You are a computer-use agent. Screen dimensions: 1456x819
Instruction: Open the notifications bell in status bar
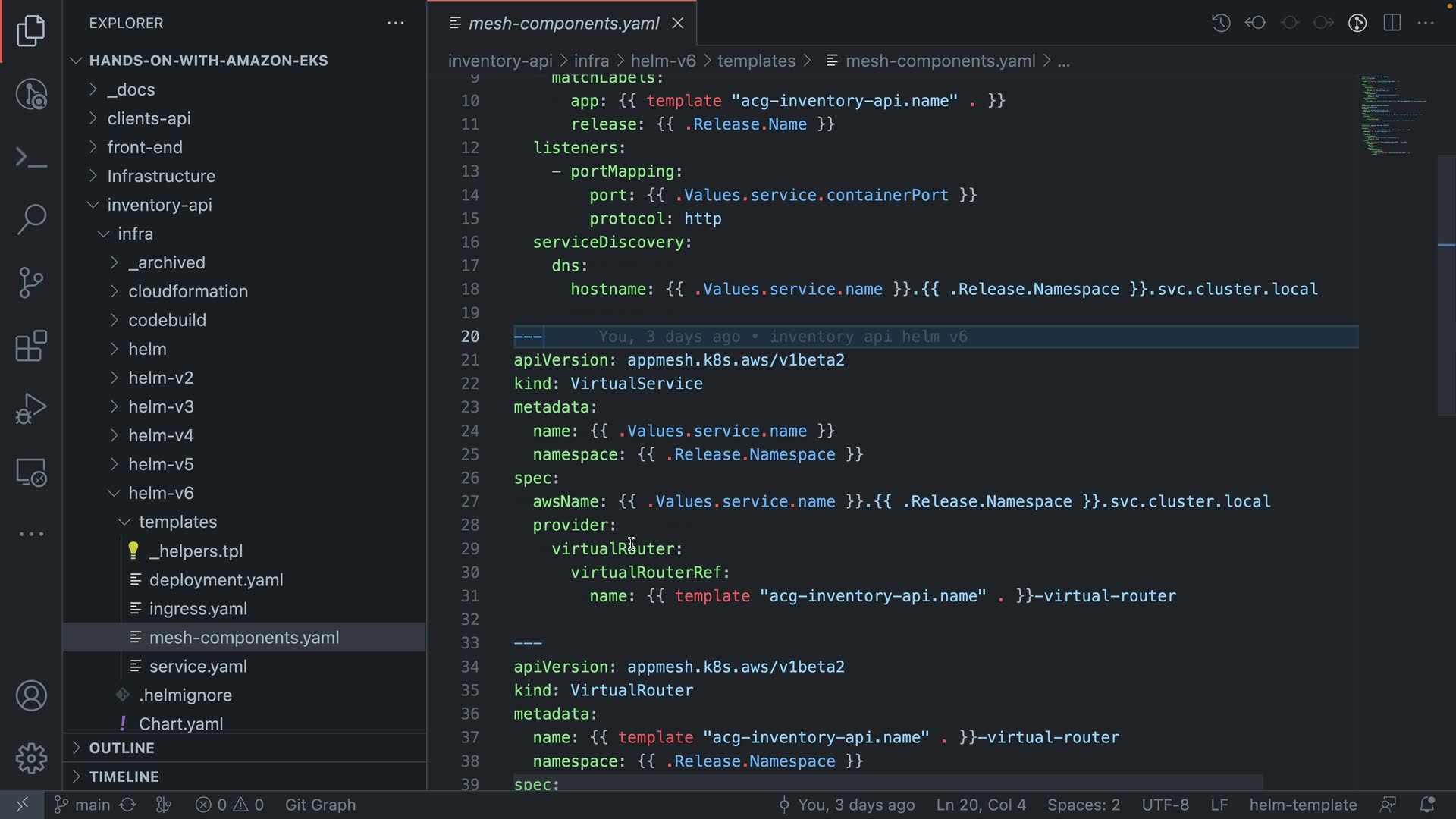[x=1426, y=805]
